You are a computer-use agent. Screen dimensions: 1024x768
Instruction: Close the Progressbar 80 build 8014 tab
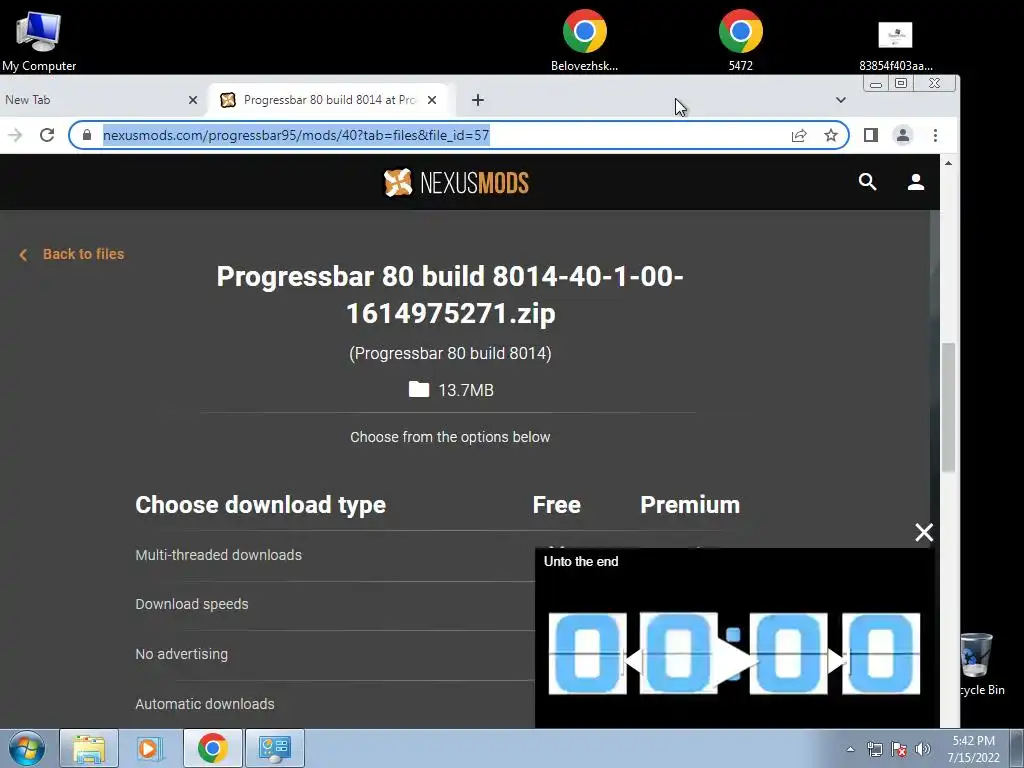432,100
